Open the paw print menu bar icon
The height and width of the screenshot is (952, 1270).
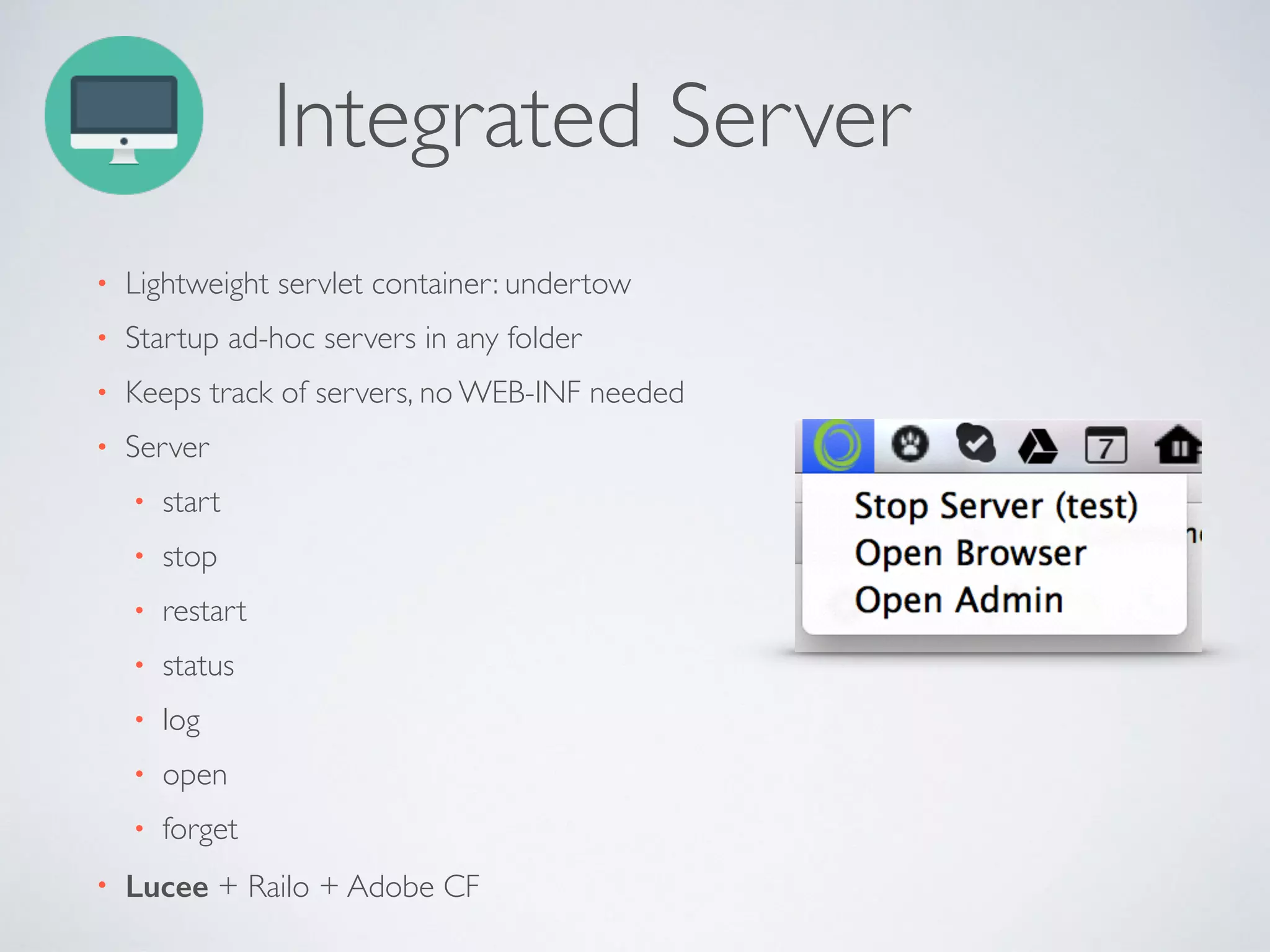click(x=910, y=444)
